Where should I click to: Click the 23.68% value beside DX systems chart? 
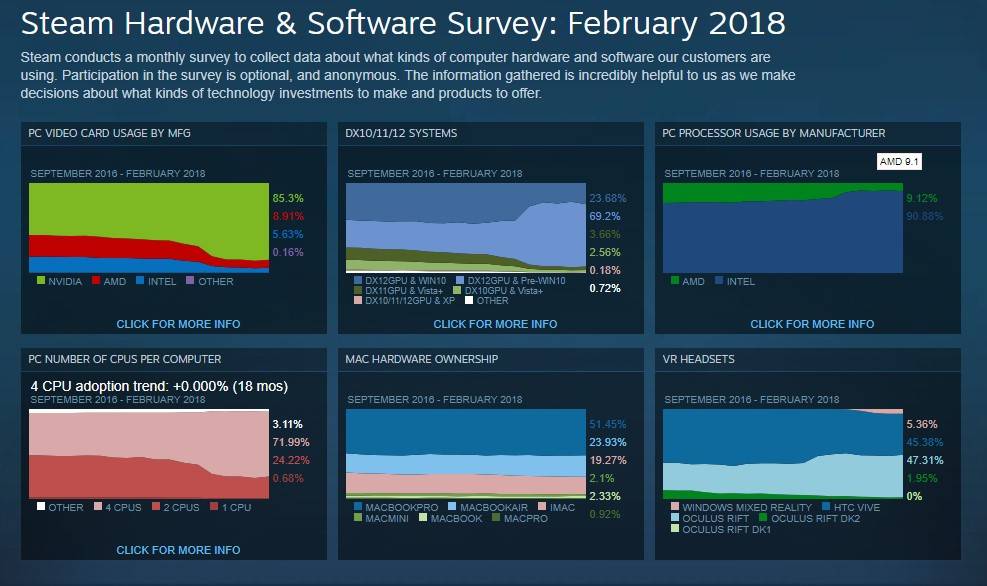[x=608, y=198]
